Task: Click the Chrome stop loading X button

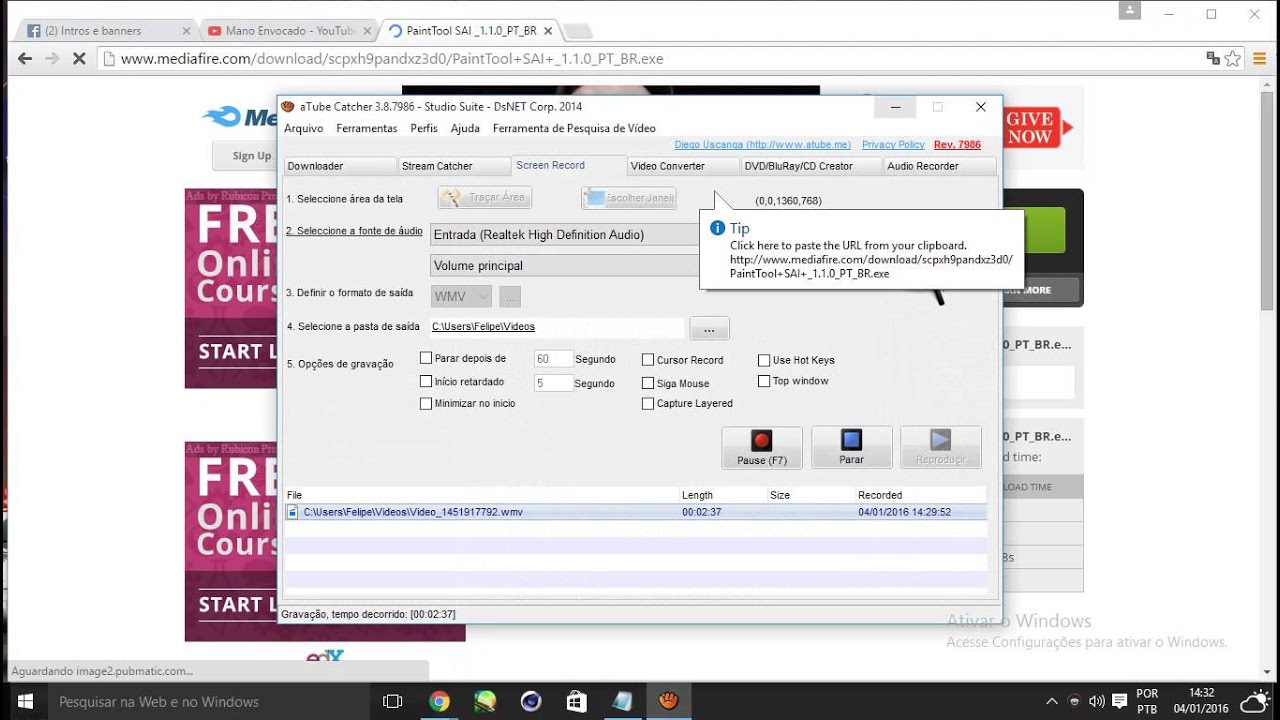Action: point(79,59)
